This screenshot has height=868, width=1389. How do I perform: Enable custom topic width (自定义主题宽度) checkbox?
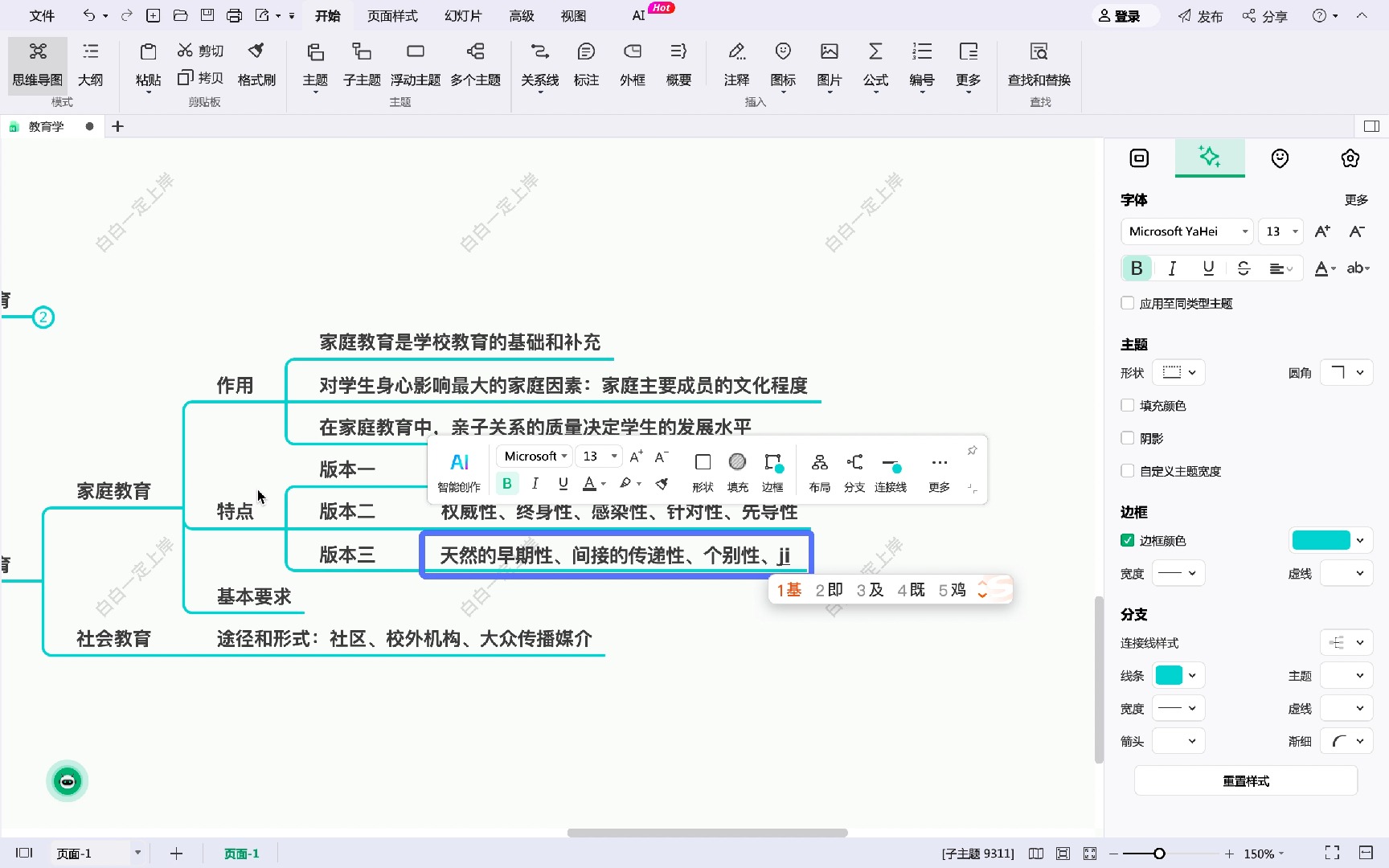pos(1127,471)
